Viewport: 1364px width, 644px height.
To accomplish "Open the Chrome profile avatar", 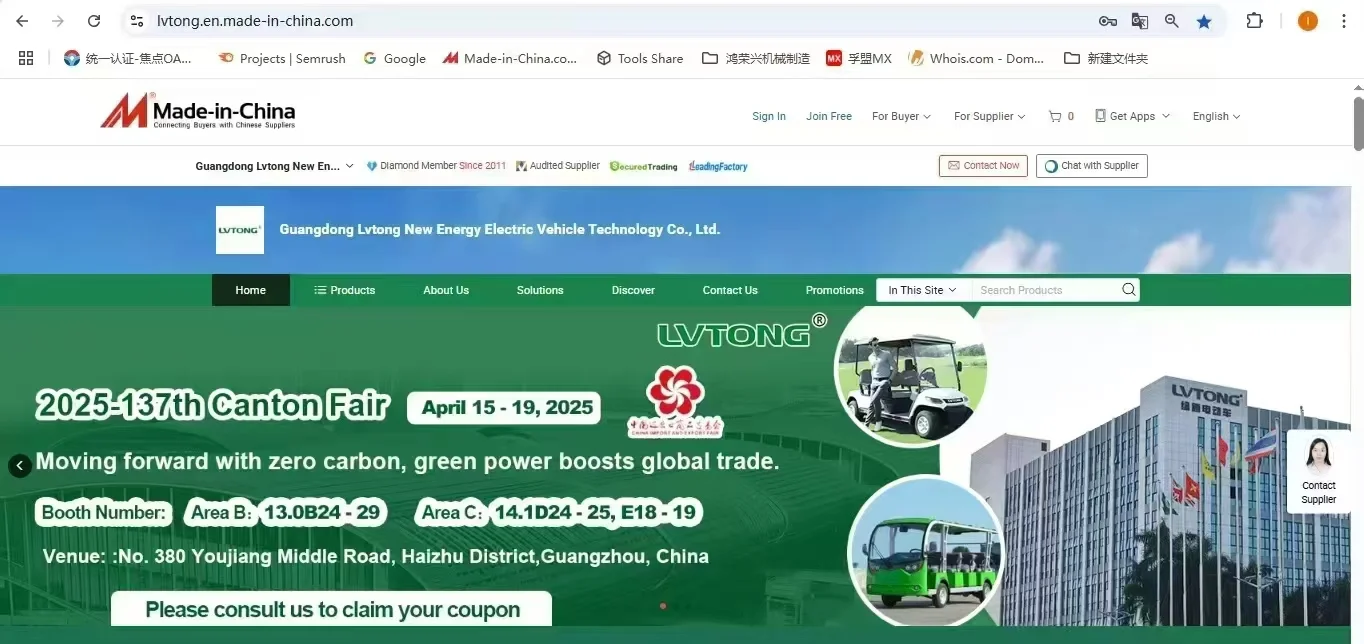I will pyautogui.click(x=1307, y=21).
